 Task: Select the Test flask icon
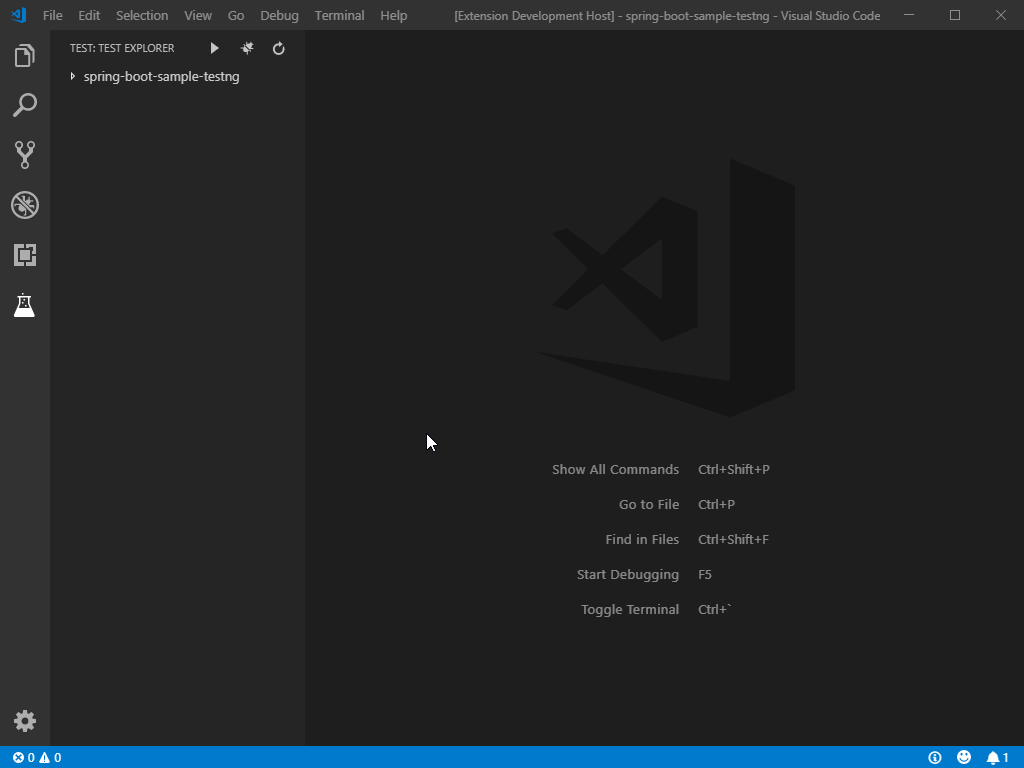tap(24, 305)
